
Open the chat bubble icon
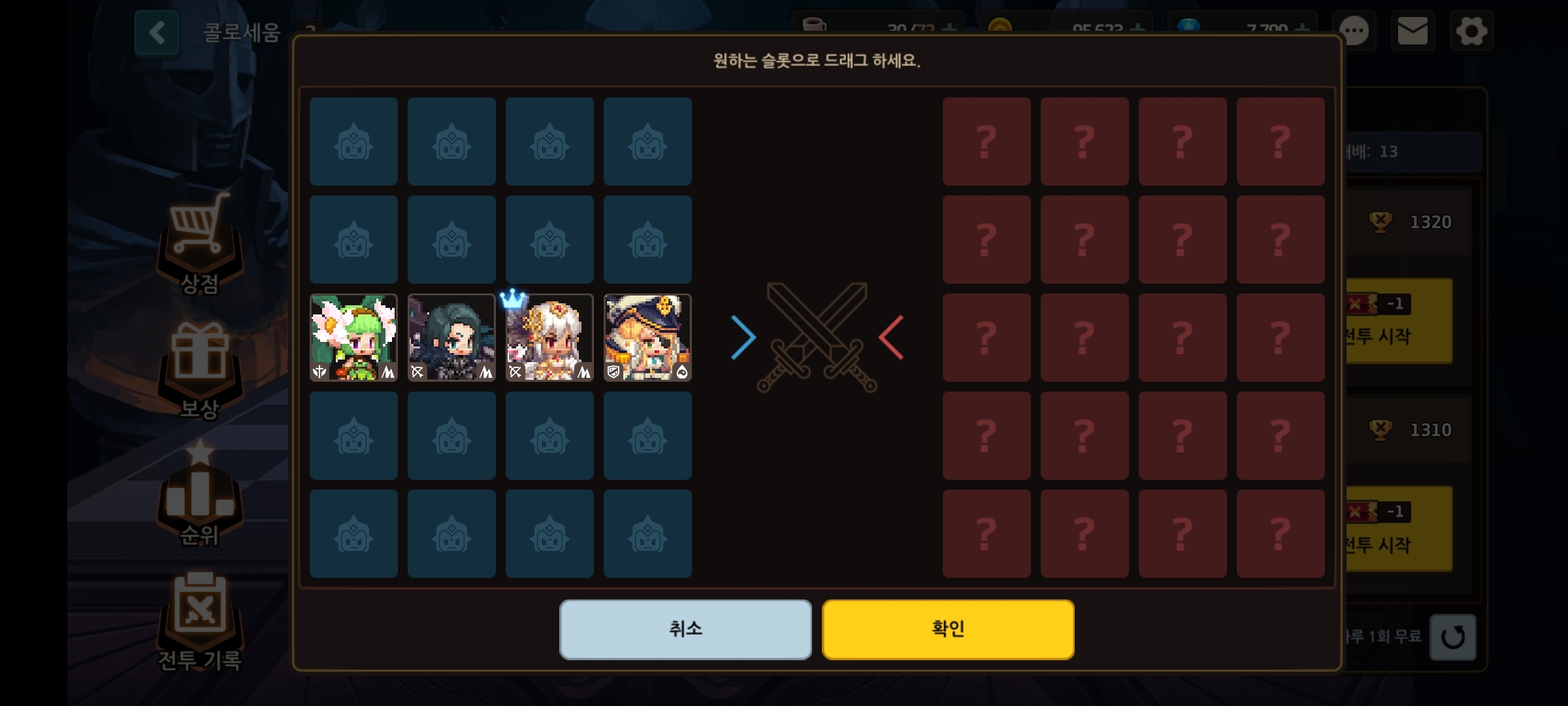pyautogui.click(x=1354, y=31)
